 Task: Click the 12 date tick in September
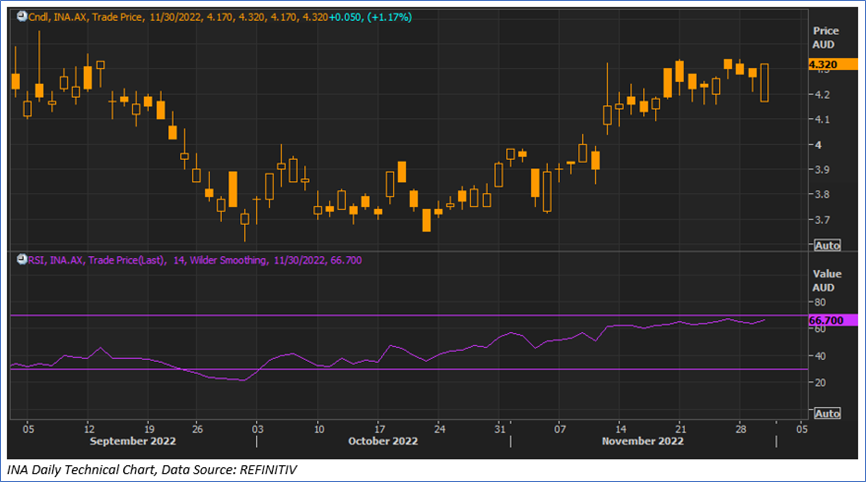click(x=89, y=429)
